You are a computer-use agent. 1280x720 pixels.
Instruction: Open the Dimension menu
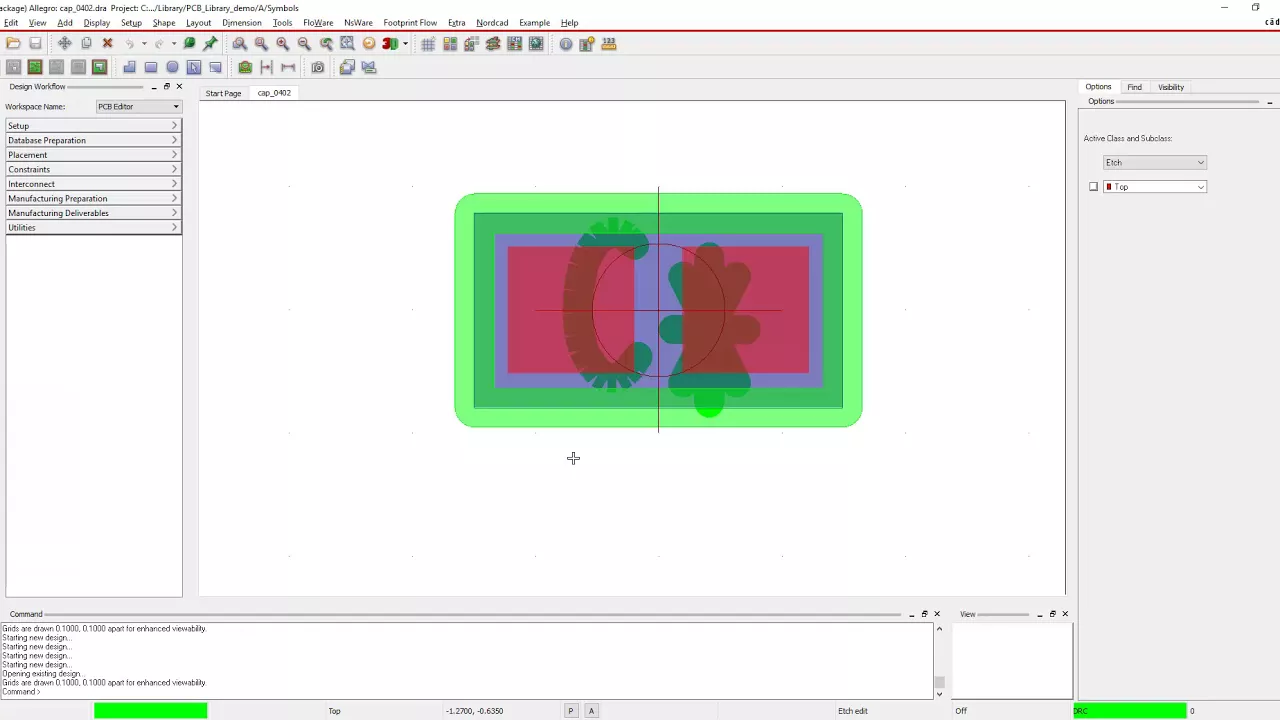(x=242, y=22)
